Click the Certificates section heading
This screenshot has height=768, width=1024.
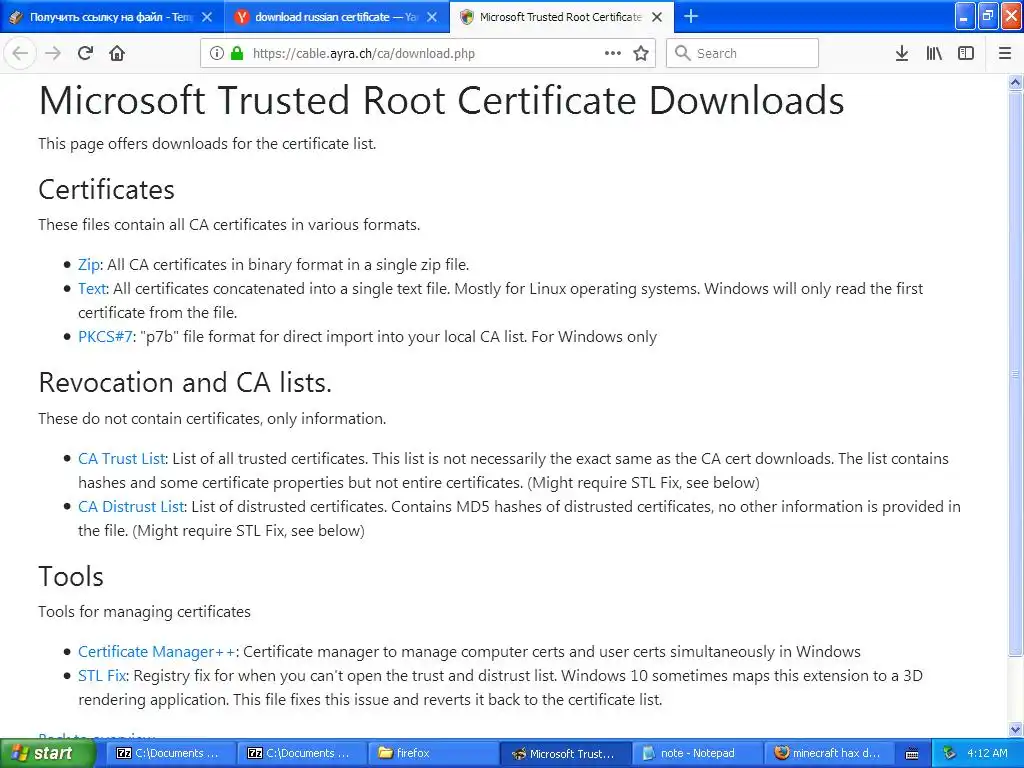pos(106,189)
